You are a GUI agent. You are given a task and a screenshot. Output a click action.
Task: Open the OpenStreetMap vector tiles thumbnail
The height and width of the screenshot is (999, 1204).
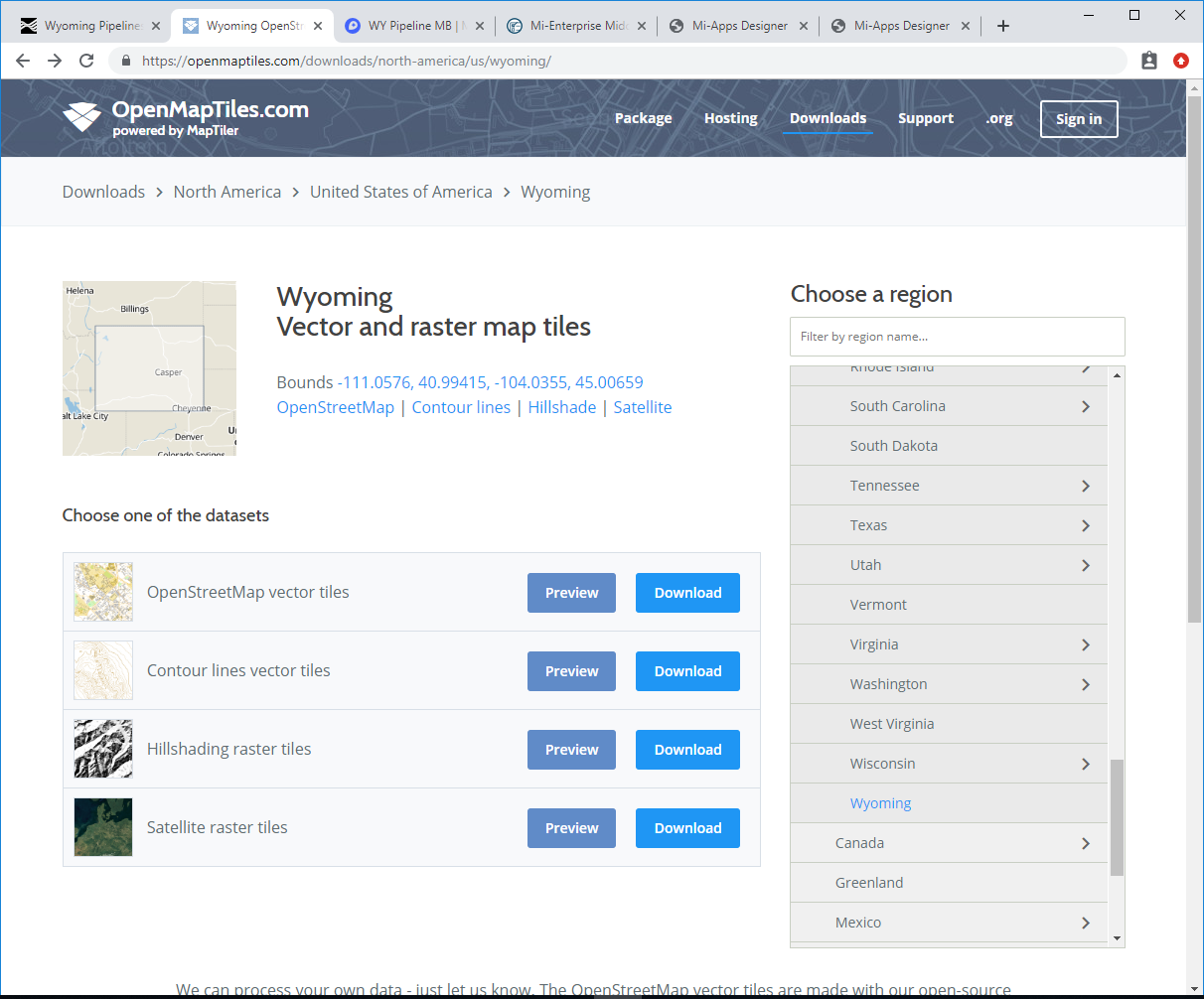(103, 592)
